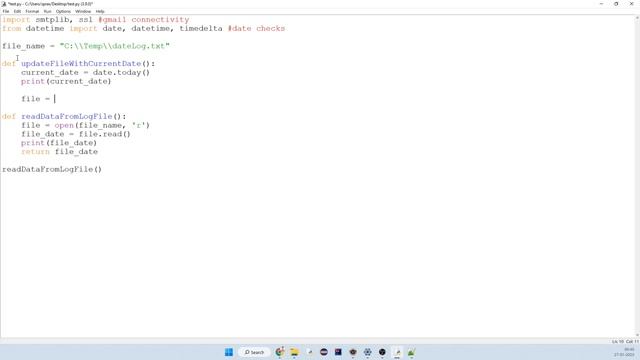Click the 'def readDataFromLogFile():' definition
Viewport: 640px width, 360px height.
coord(64,116)
